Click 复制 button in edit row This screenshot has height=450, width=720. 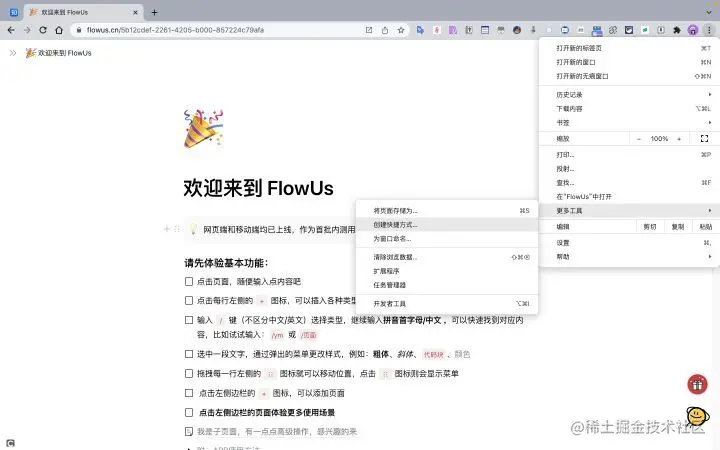click(678, 227)
